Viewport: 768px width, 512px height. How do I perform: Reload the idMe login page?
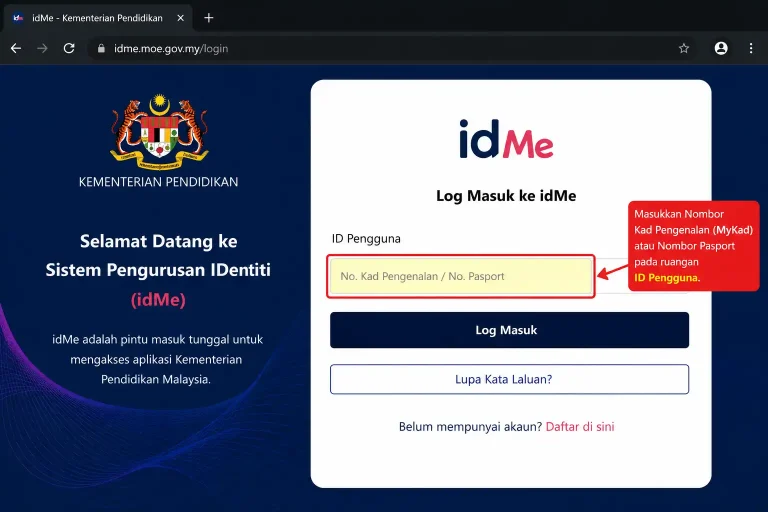[69, 48]
